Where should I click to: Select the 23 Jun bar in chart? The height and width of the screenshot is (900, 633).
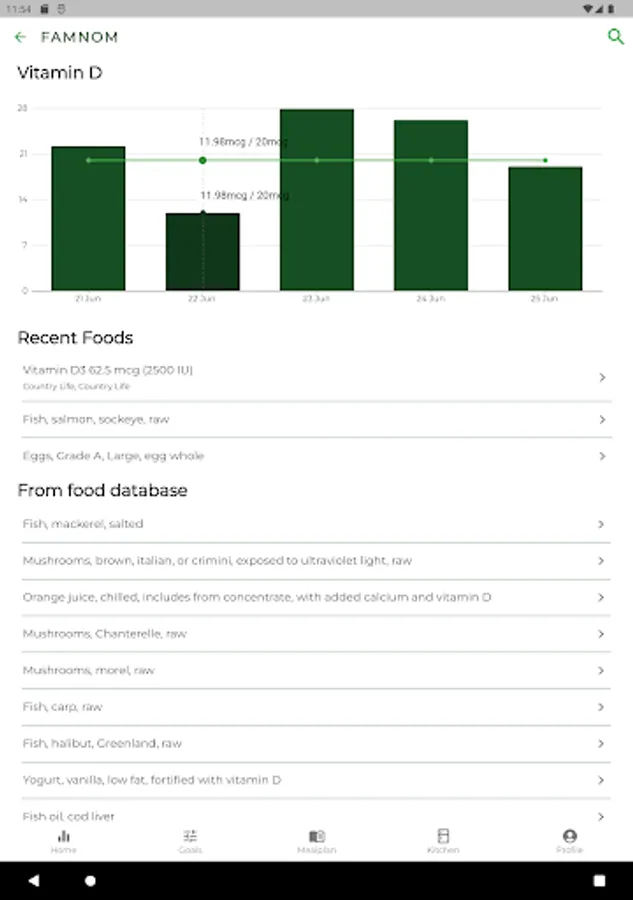click(316, 200)
